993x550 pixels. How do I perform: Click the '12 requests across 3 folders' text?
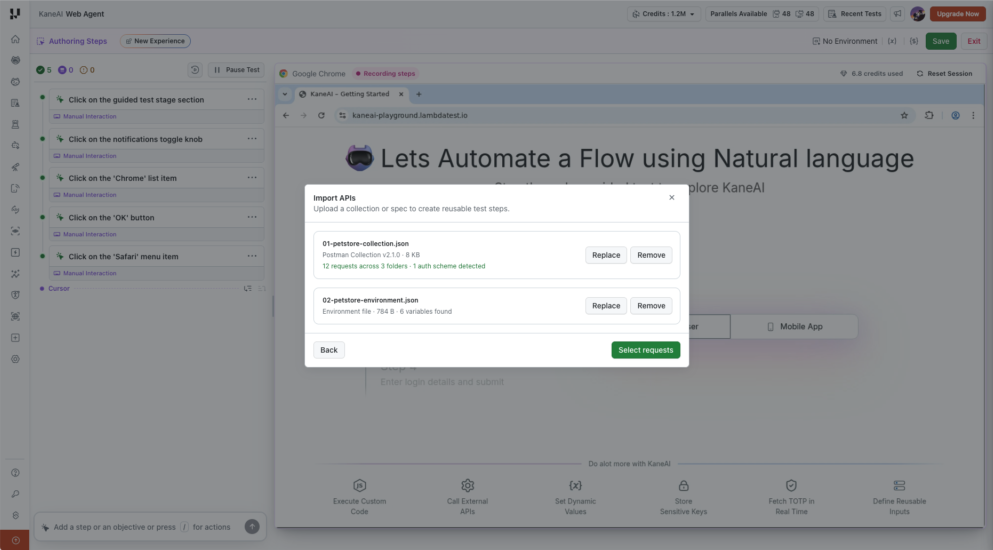tap(365, 266)
